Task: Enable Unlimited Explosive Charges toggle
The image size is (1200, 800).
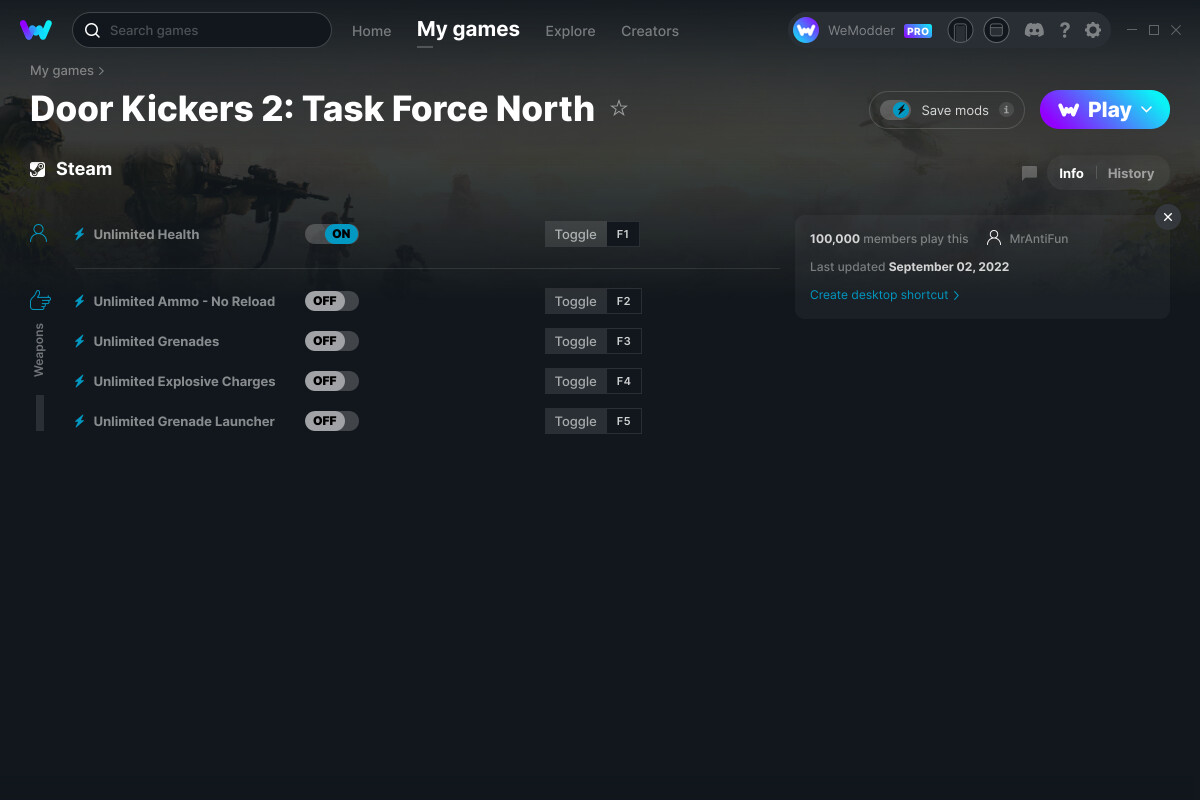Action: [x=332, y=381]
